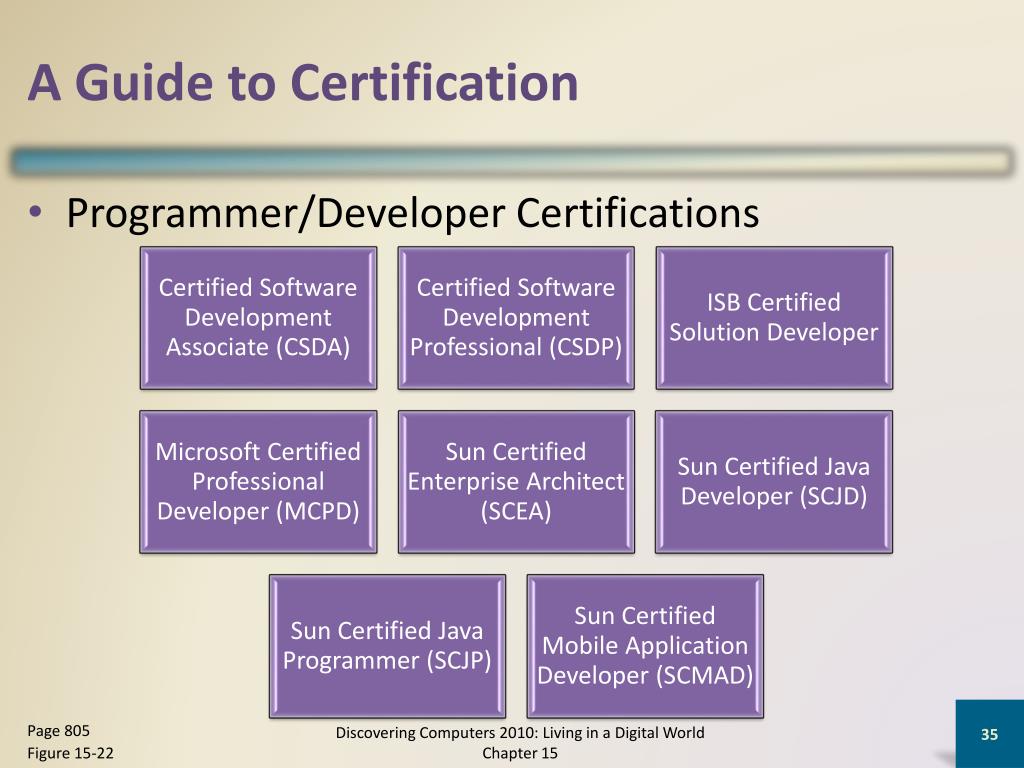The image size is (1024, 768).
Task: Select the 'Sun Certified Enterprise Architect (SCEA)' box
Action: click(x=516, y=482)
